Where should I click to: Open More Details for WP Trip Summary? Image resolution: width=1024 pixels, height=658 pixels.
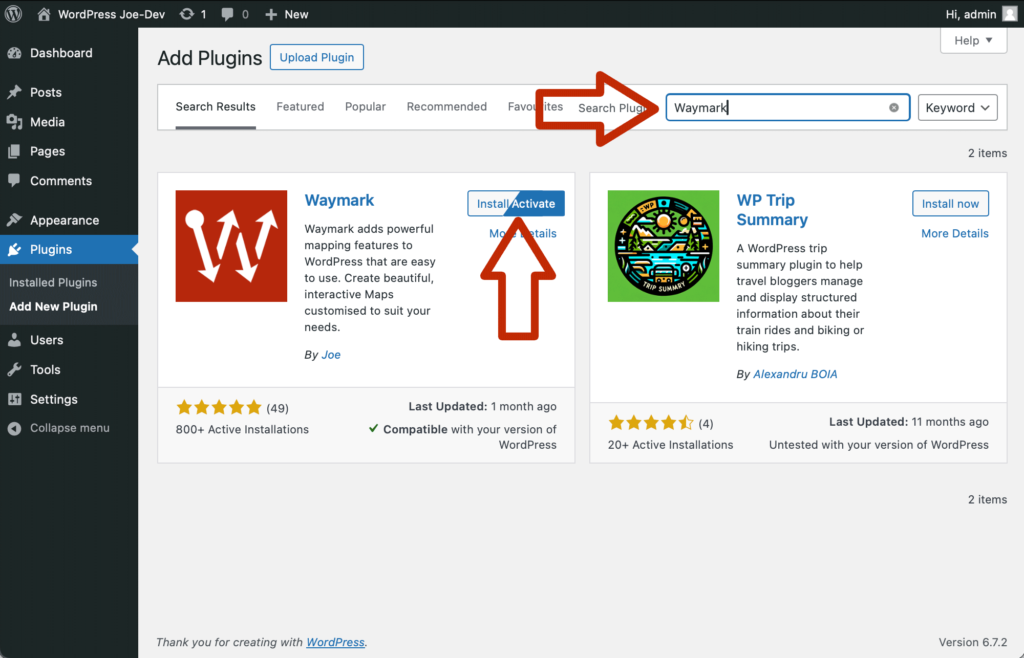pyautogui.click(x=954, y=234)
